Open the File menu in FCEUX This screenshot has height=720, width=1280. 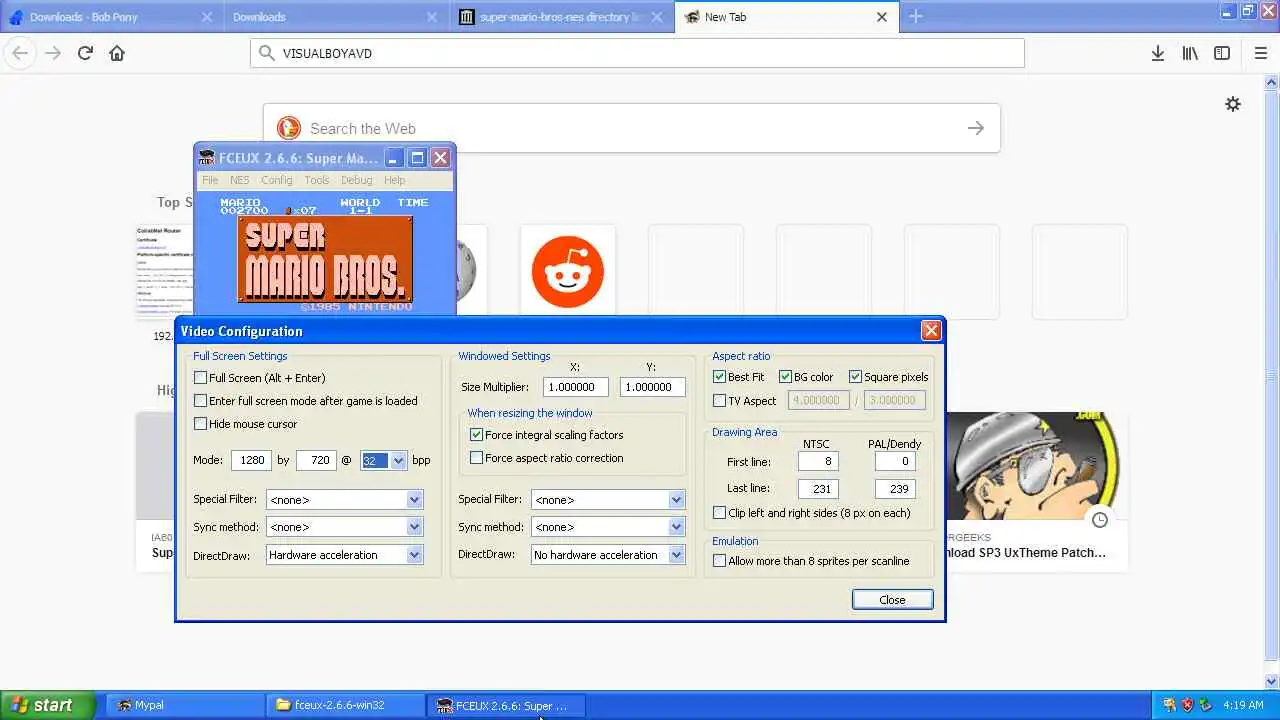[210, 180]
